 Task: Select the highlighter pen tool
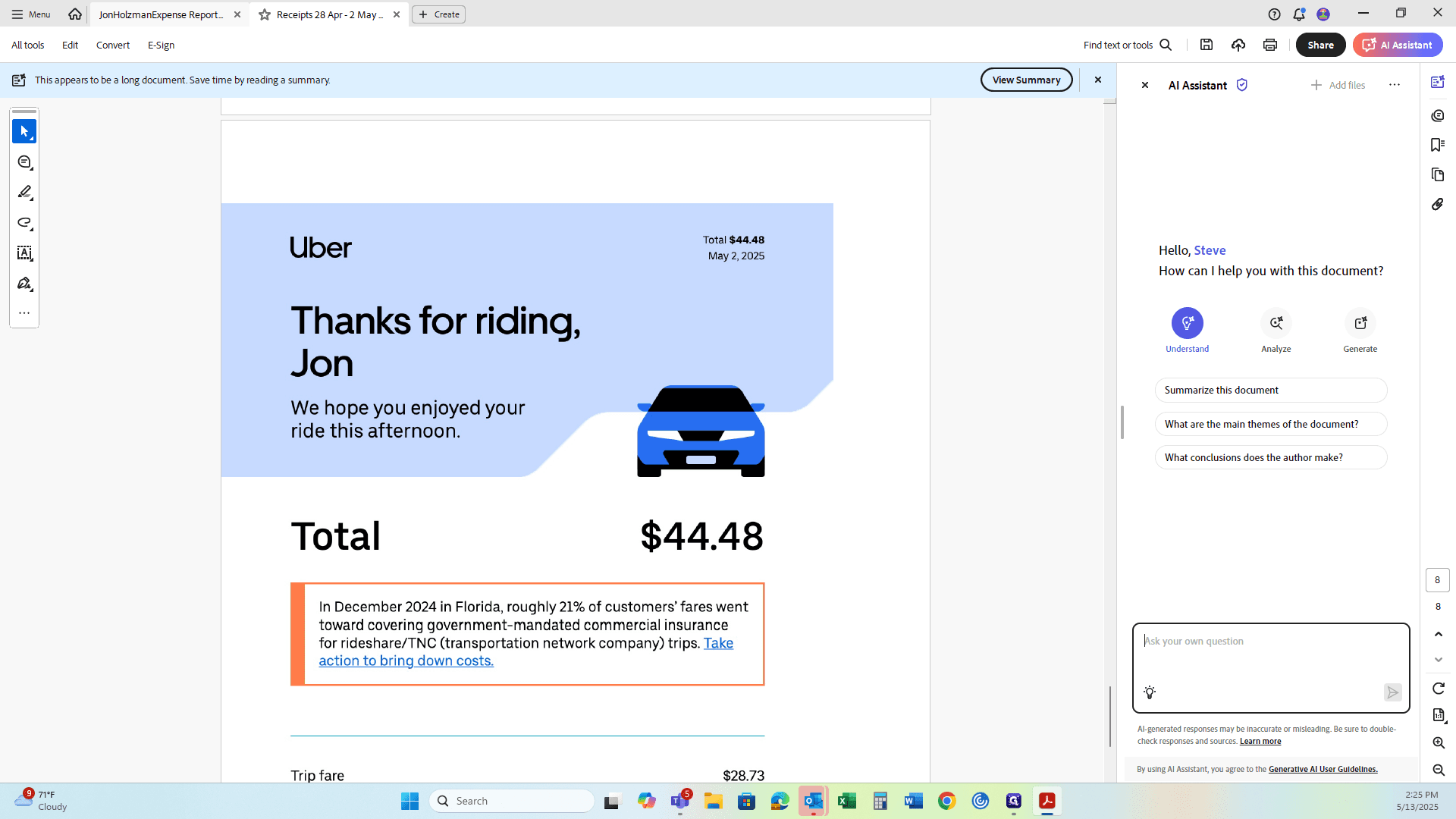[x=24, y=193]
